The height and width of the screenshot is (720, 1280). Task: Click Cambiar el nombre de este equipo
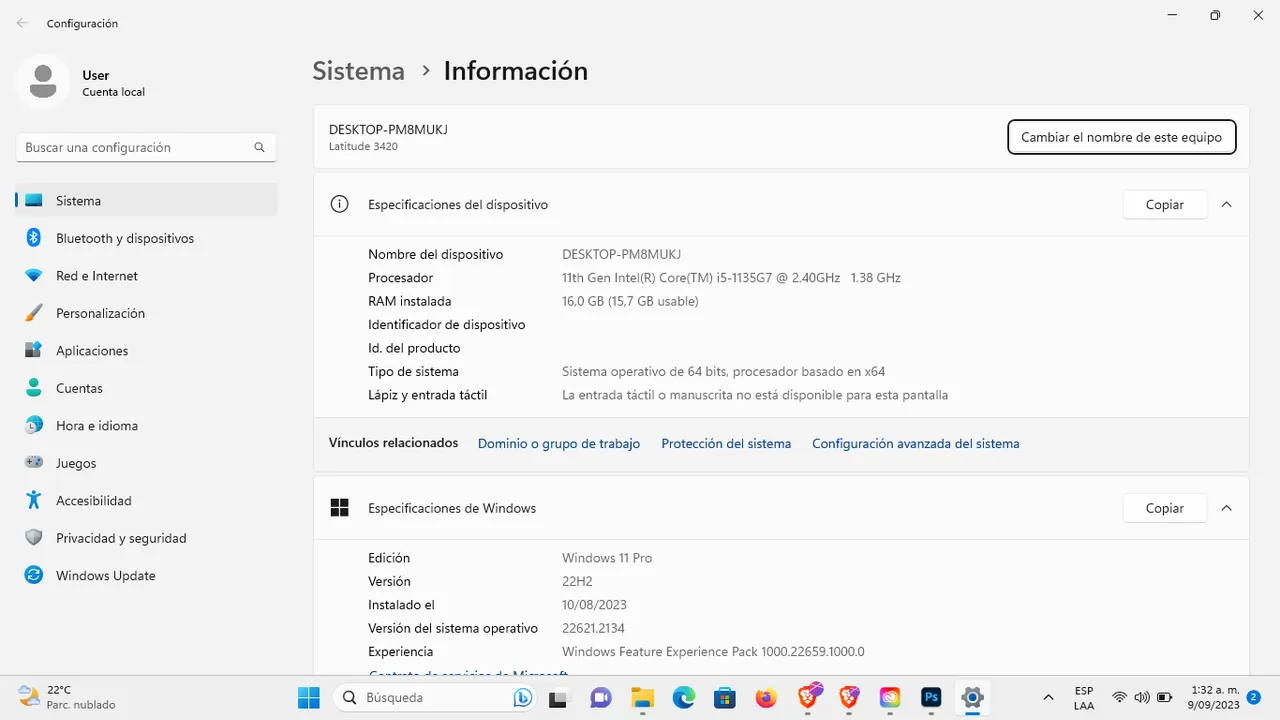pyautogui.click(x=1121, y=137)
